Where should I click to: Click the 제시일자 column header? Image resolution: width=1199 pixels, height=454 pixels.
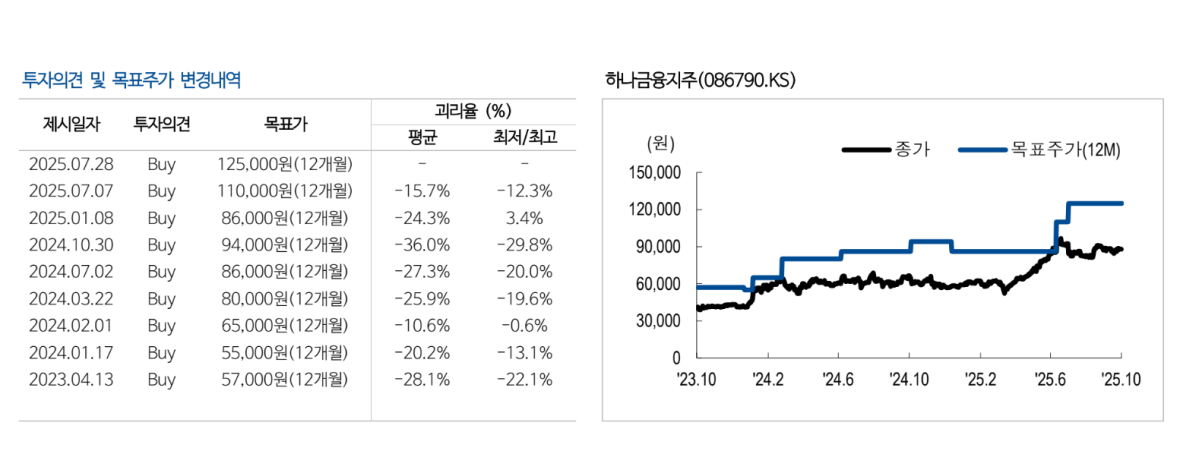pyautogui.click(x=72, y=125)
